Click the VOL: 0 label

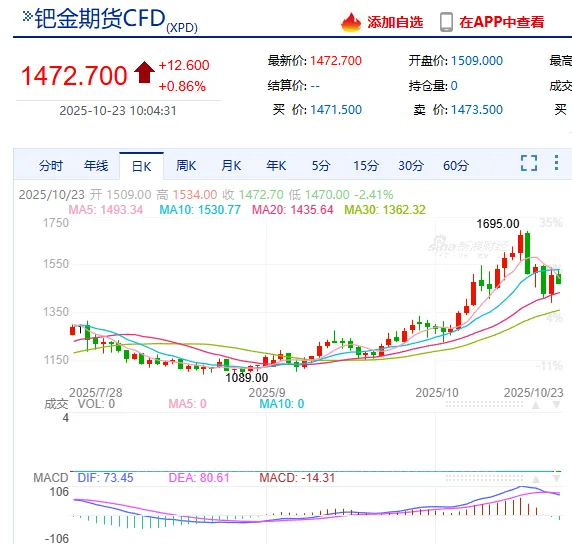96,404
